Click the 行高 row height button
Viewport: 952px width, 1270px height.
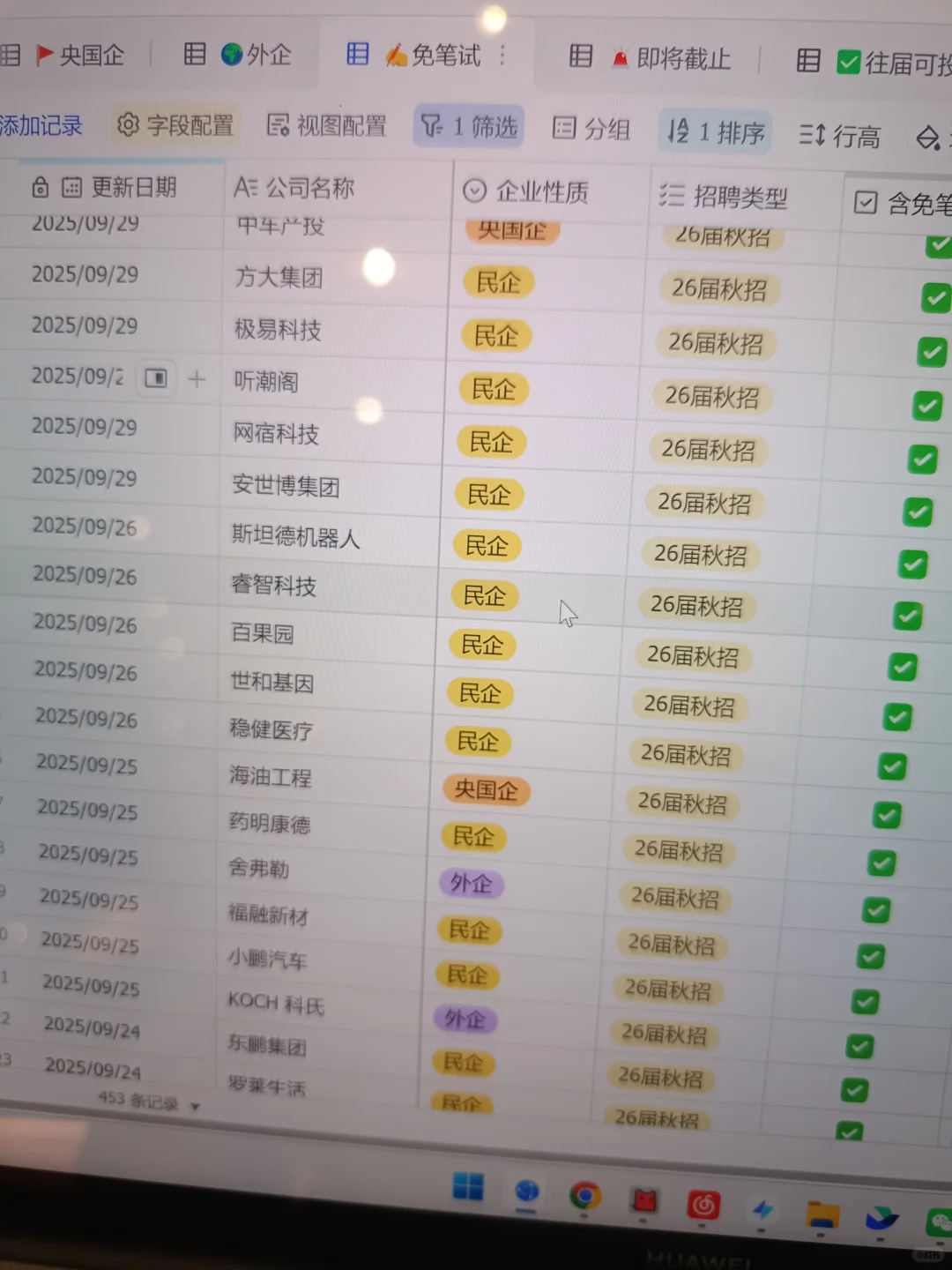click(x=839, y=136)
